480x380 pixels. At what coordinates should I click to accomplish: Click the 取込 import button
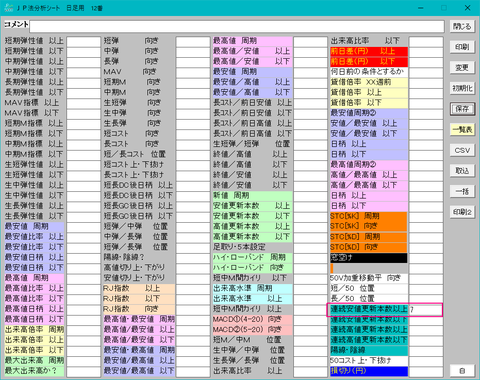tap(462, 171)
